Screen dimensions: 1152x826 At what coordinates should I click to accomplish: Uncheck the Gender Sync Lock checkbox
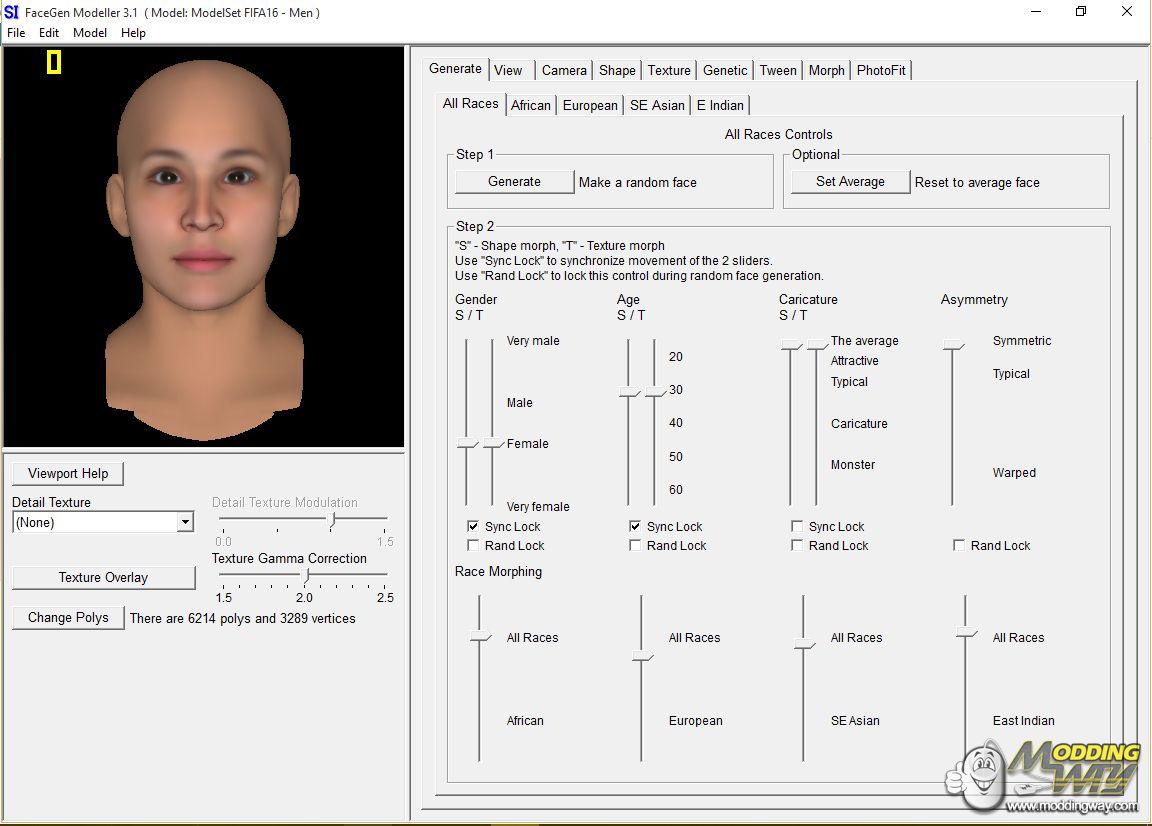tap(473, 527)
